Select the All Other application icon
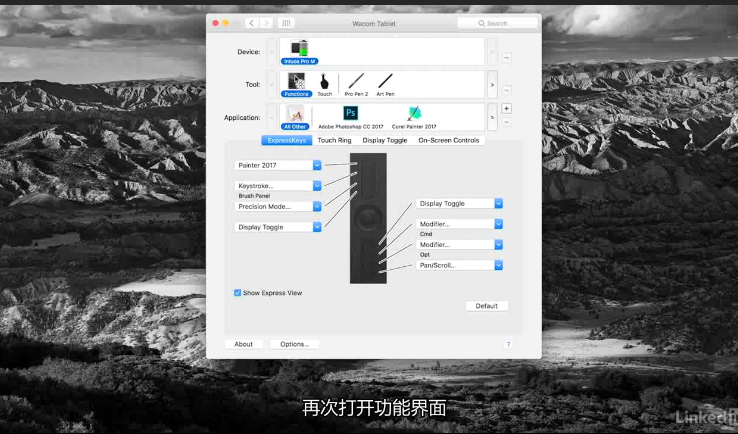Screen dimensions: 738x434 tap(296, 117)
